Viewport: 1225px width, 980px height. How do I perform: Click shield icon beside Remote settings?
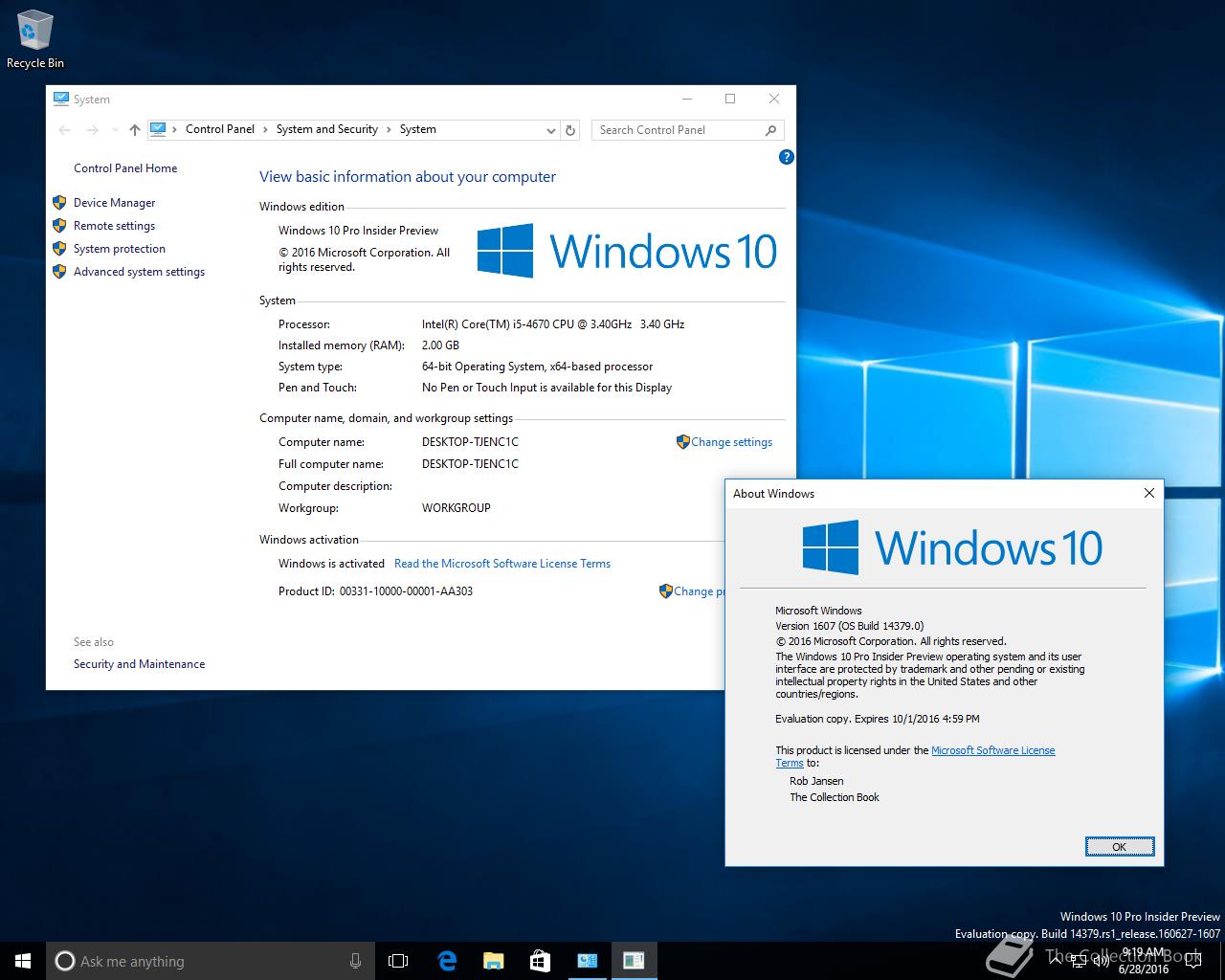click(x=59, y=226)
